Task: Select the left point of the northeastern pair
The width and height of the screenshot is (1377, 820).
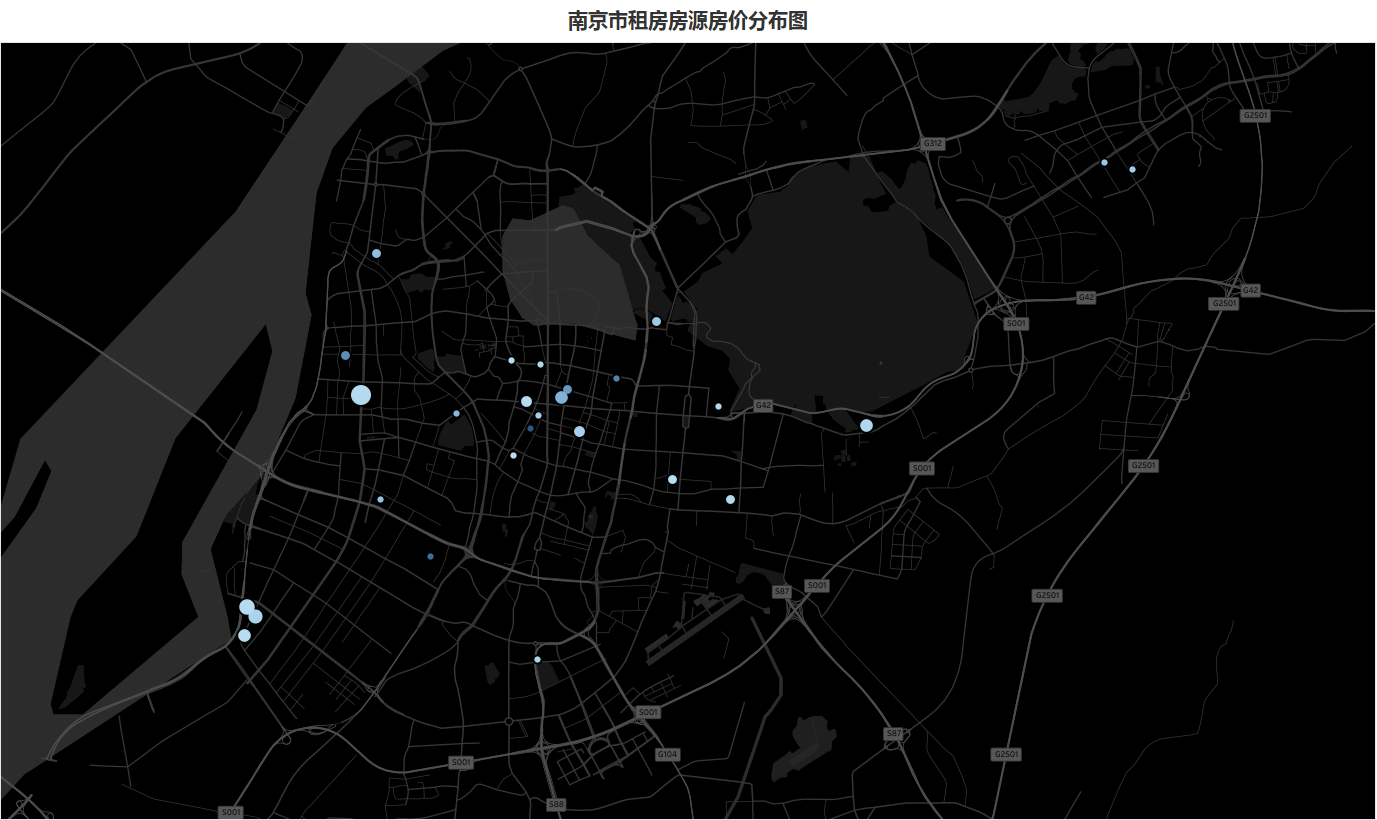Action: [1104, 162]
